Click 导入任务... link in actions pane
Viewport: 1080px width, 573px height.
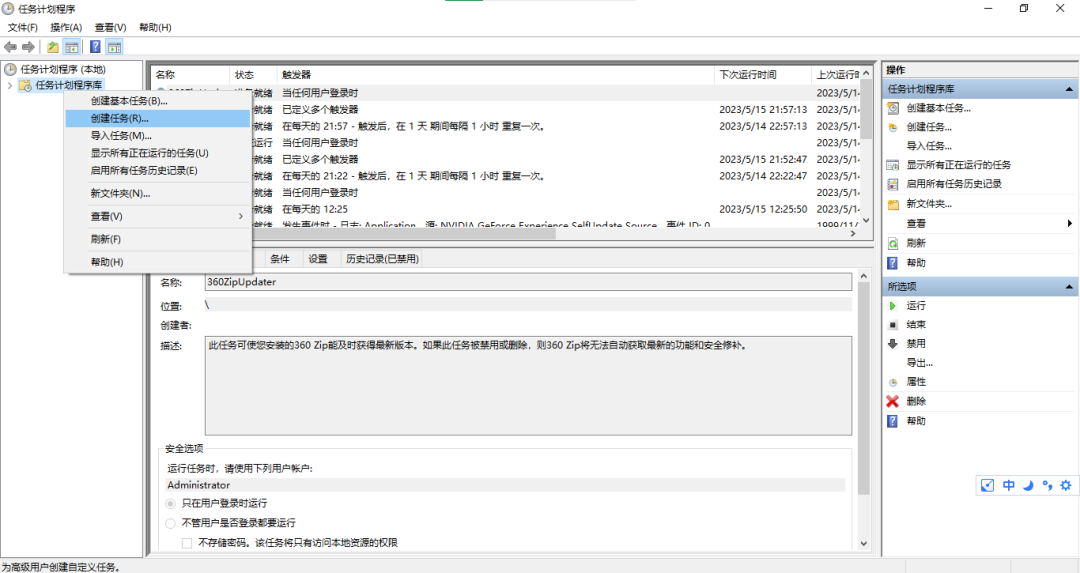[929, 146]
